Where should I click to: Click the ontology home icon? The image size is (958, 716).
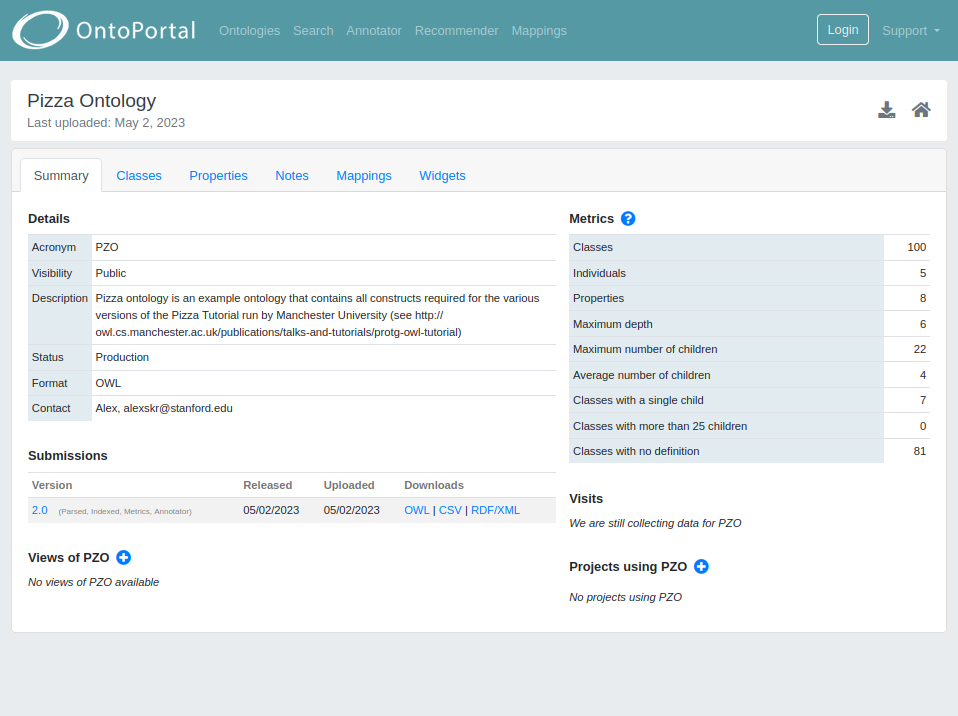[x=921, y=110]
